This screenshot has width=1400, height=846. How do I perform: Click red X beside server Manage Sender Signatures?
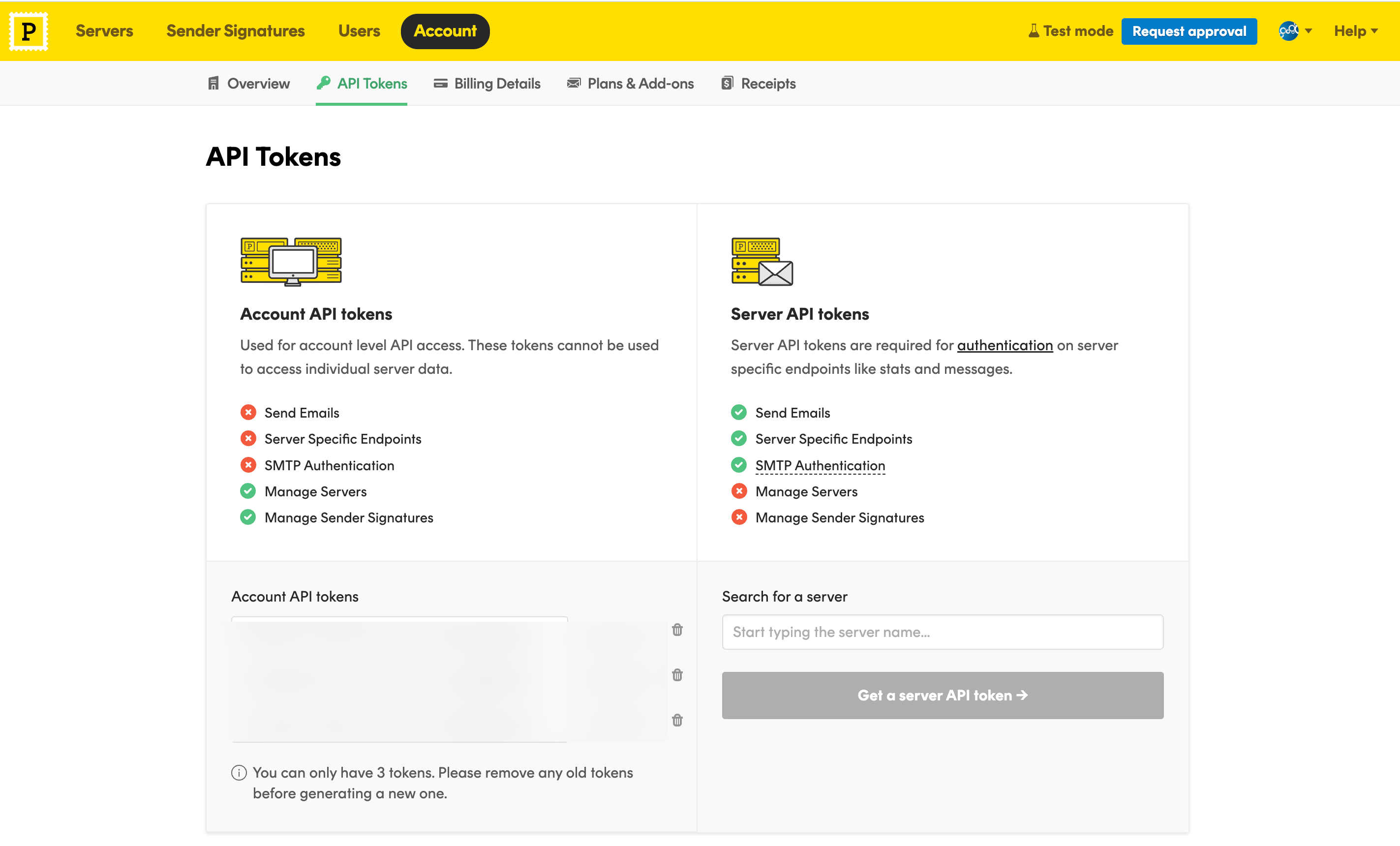(739, 517)
